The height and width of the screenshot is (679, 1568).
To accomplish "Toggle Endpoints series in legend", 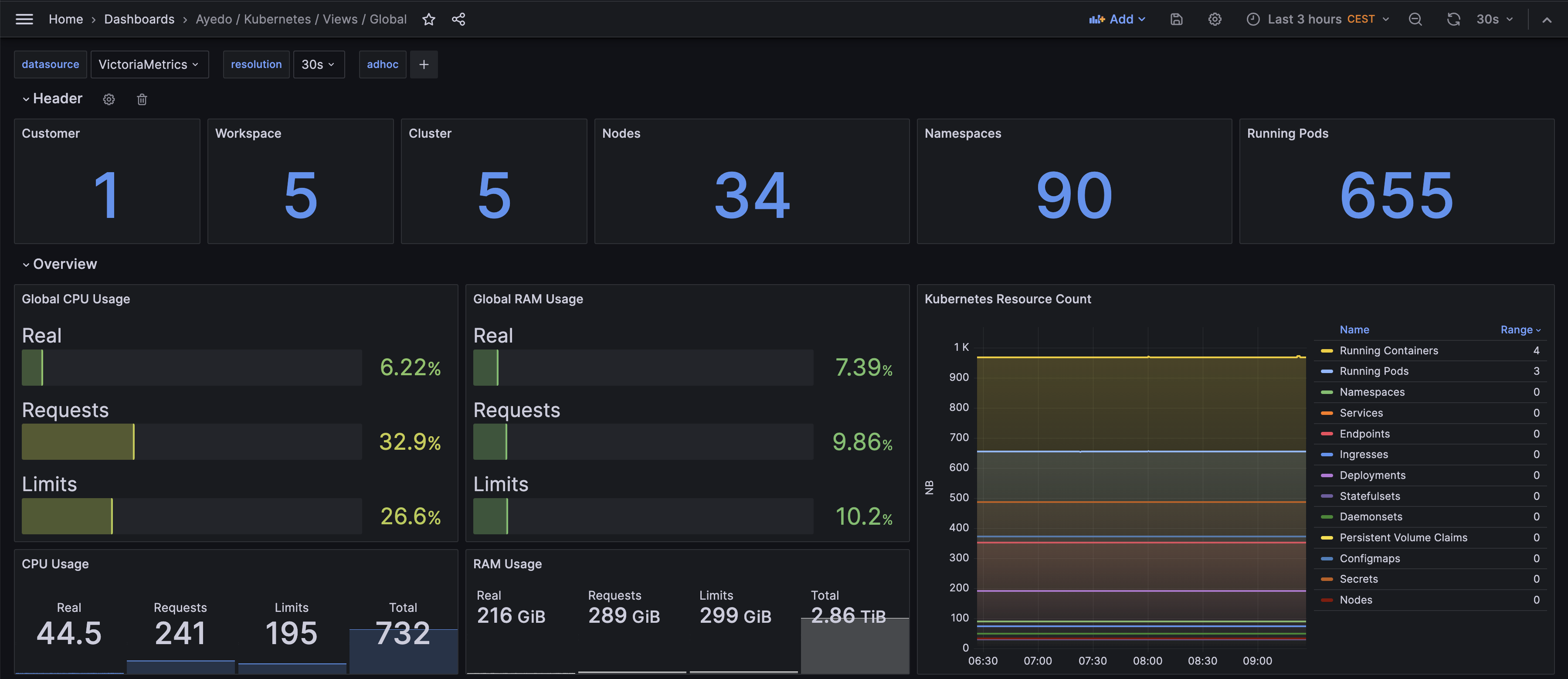I will 1364,434.
